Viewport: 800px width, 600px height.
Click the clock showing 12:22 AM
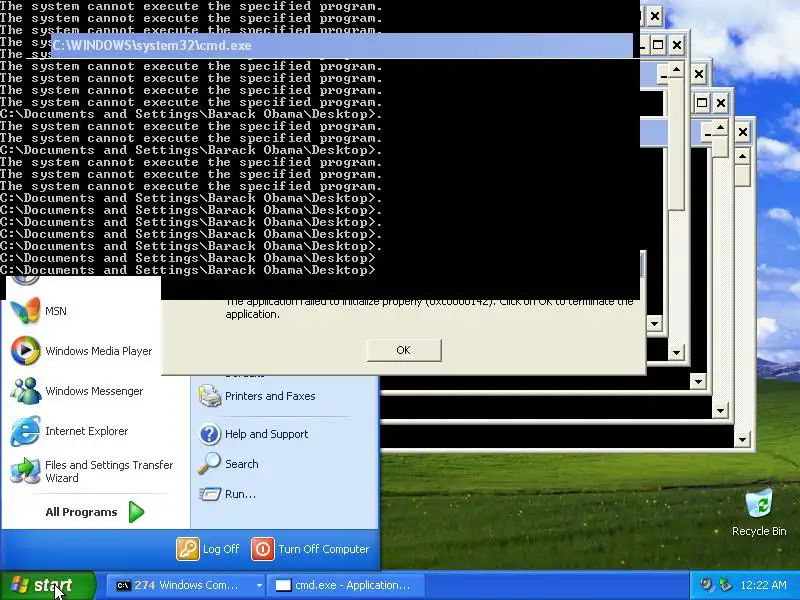click(x=763, y=585)
